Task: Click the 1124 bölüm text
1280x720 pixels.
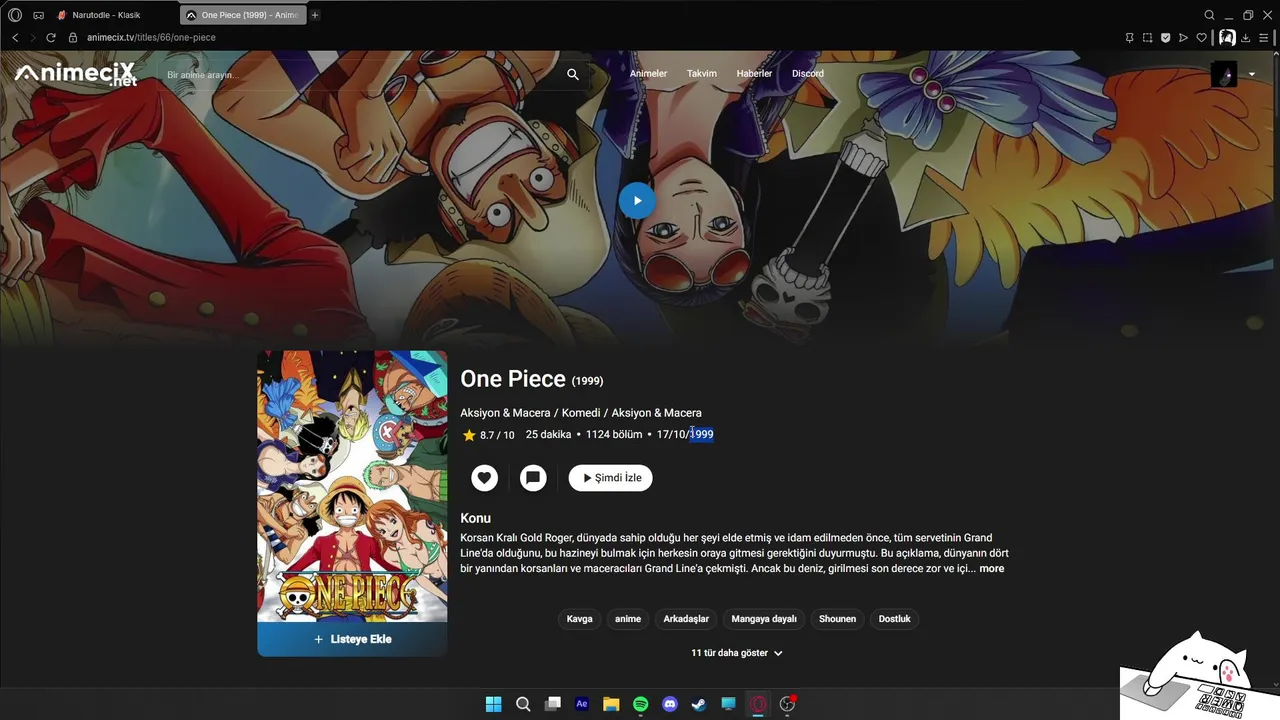Action: click(x=614, y=435)
